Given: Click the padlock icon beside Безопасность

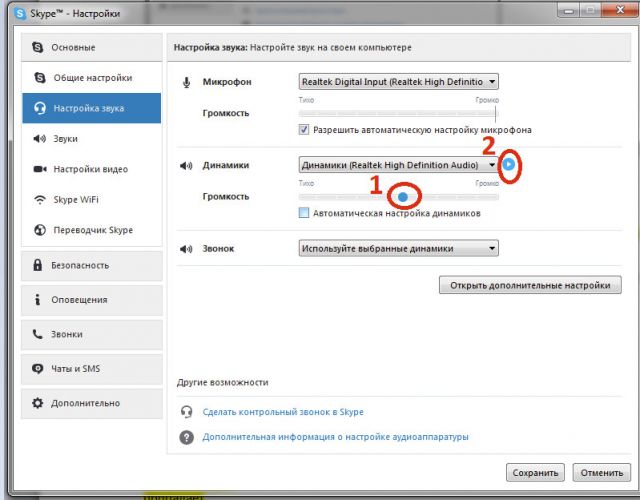Looking at the screenshot, I should coord(38,265).
